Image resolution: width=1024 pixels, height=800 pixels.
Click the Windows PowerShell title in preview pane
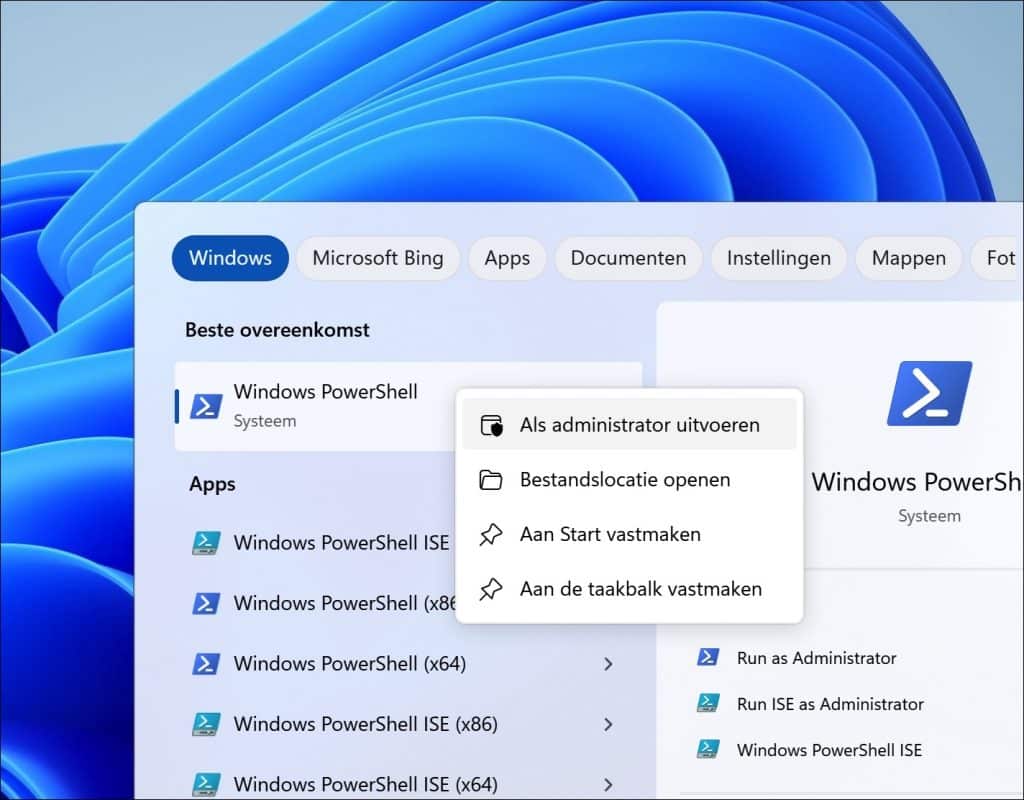point(917,482)
